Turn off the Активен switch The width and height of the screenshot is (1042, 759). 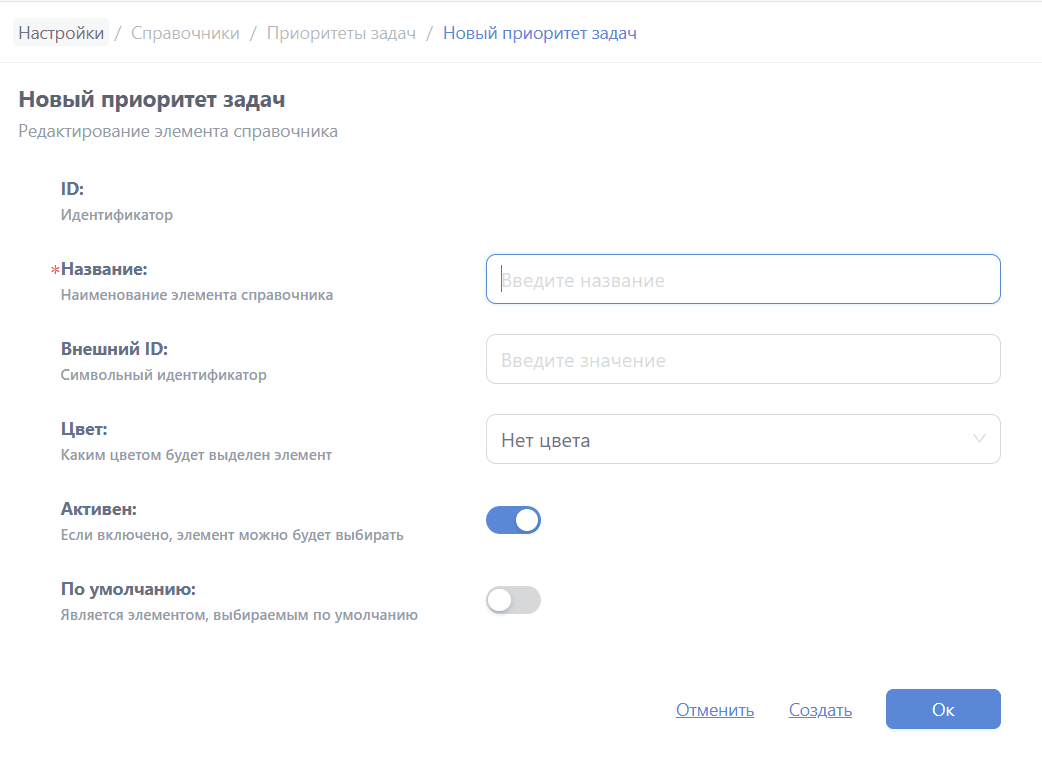pyautogui.click(x=513, y=520)
